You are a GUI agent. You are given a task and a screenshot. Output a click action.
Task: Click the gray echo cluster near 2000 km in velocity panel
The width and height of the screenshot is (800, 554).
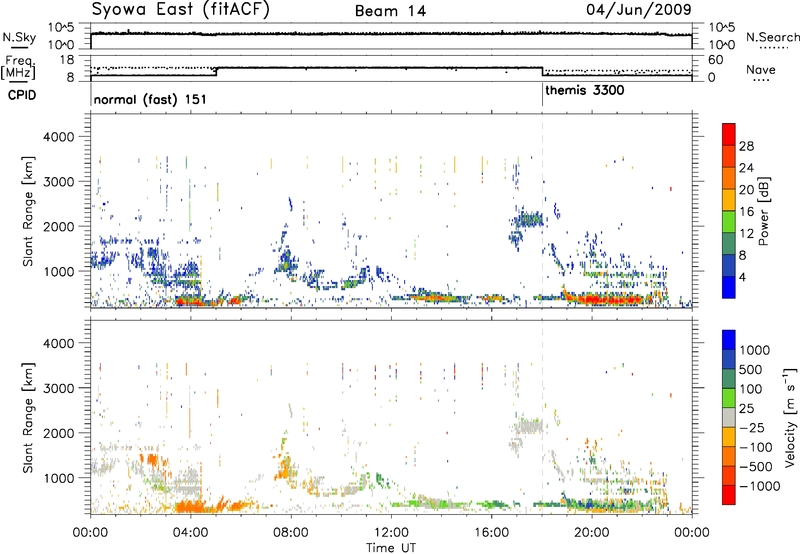(x=528, y=425)
